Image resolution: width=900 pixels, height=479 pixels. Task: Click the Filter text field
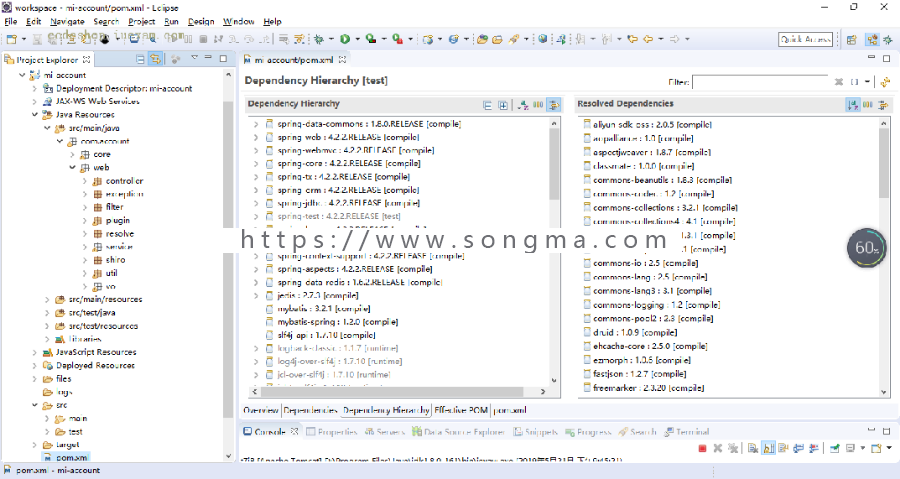click(x=760, y=82)
